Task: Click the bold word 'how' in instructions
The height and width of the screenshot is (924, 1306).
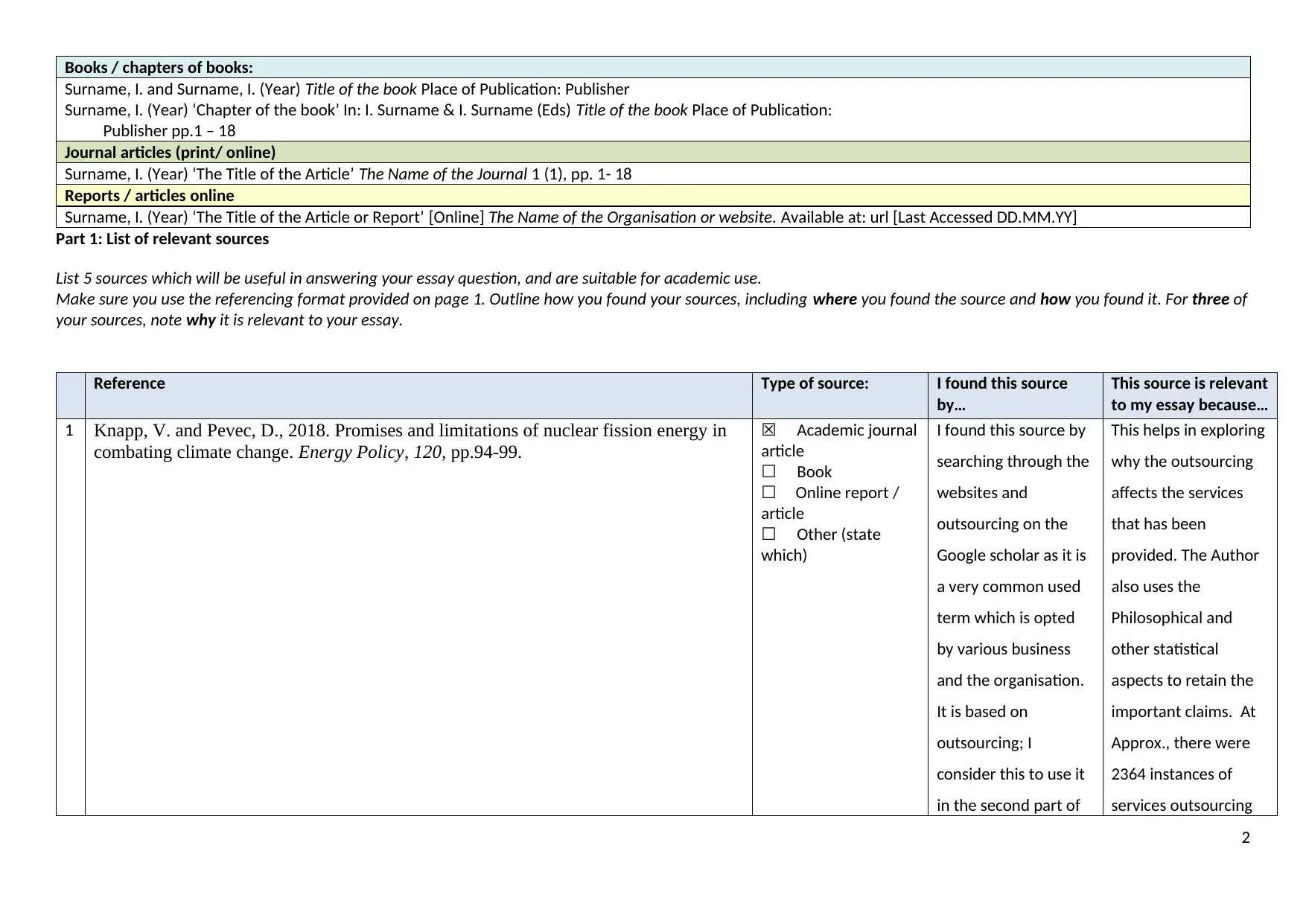Action: pyautogui.click(x=1055, y=299)
